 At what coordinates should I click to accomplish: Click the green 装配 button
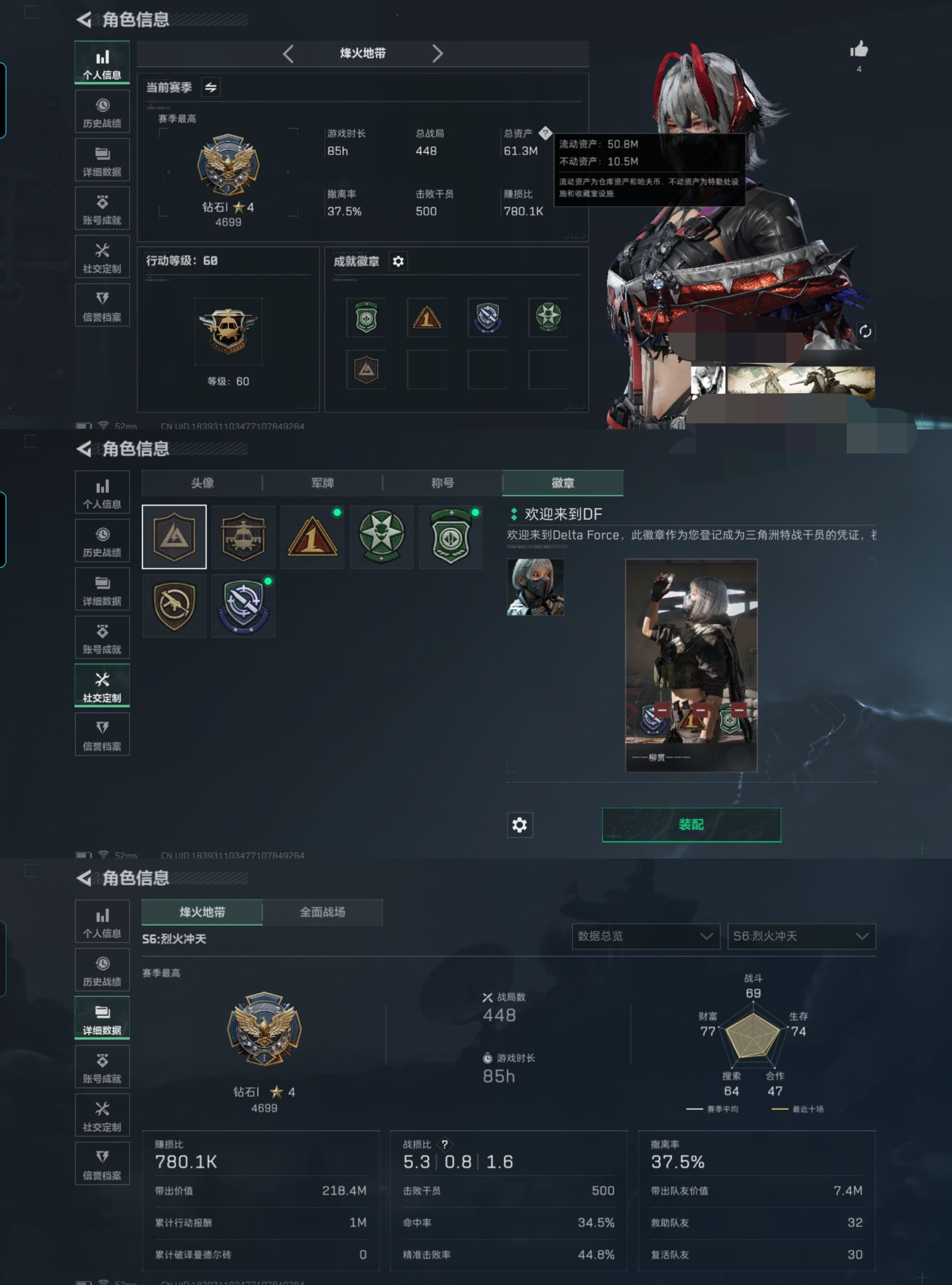[691, 825]
